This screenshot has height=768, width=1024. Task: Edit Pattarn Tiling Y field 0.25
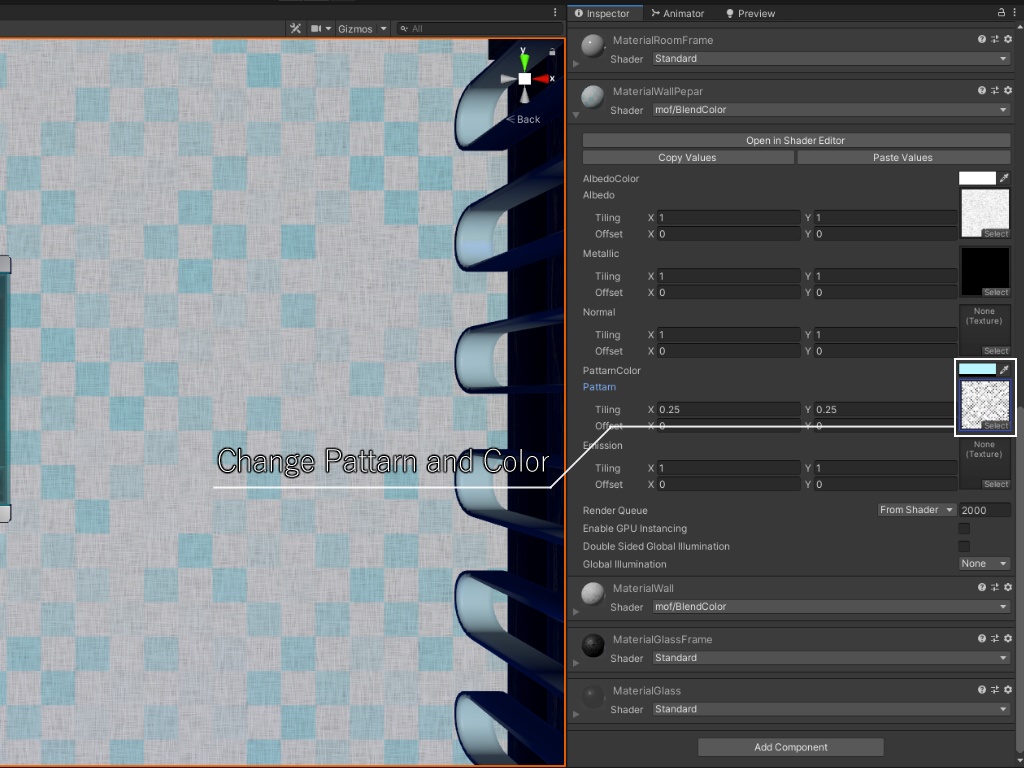pyautogui.click(x=886, y=409)
